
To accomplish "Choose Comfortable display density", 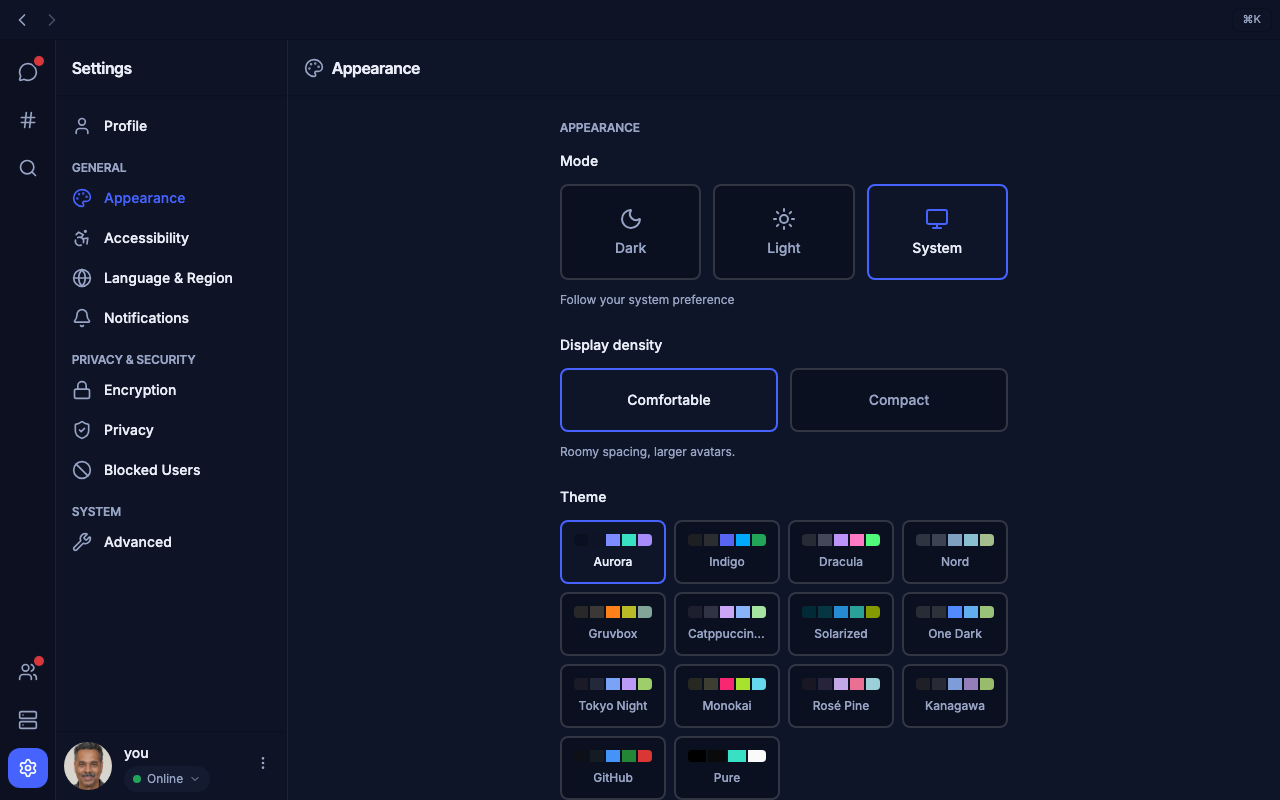I will pos(669,400).
